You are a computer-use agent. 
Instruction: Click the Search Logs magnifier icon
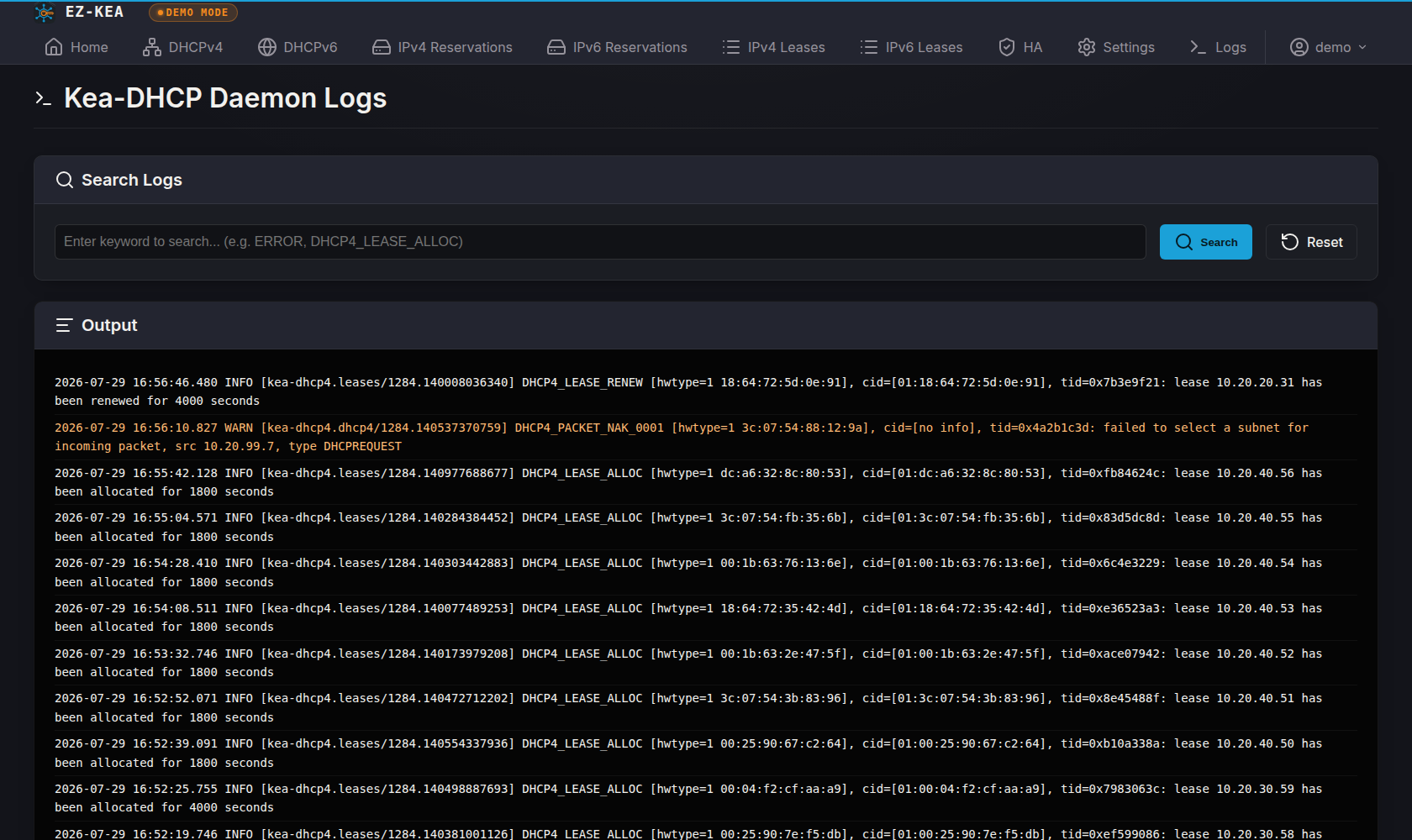[65, 180]
